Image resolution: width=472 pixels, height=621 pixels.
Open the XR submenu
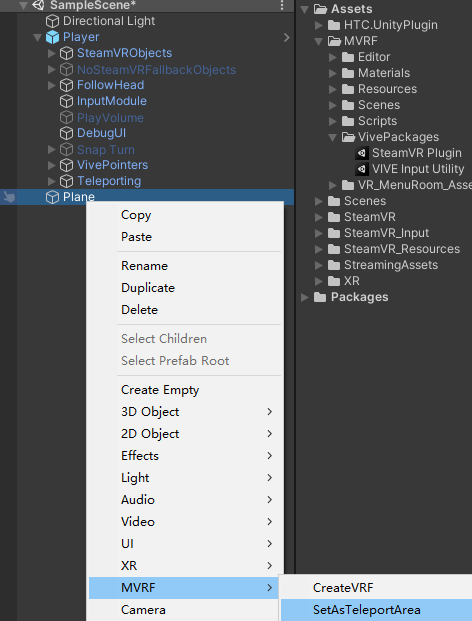(186, 566)
